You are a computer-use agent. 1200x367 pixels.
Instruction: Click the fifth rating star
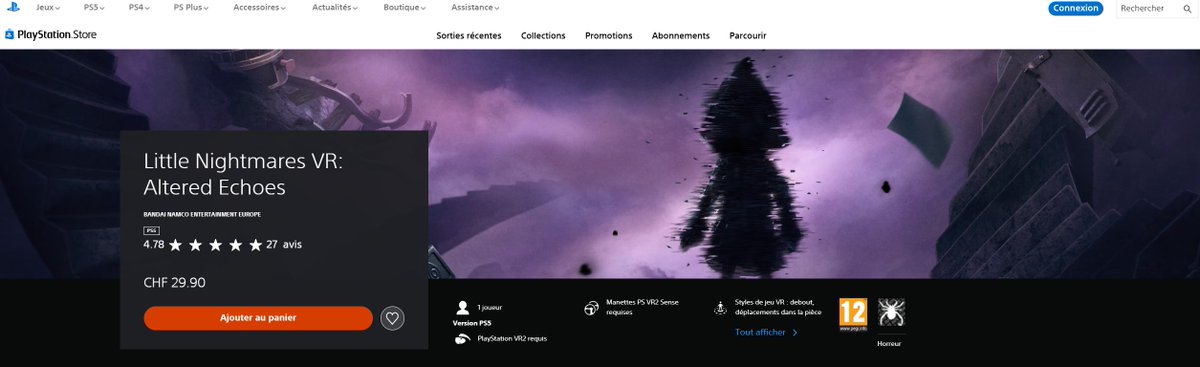click(255, 245)
